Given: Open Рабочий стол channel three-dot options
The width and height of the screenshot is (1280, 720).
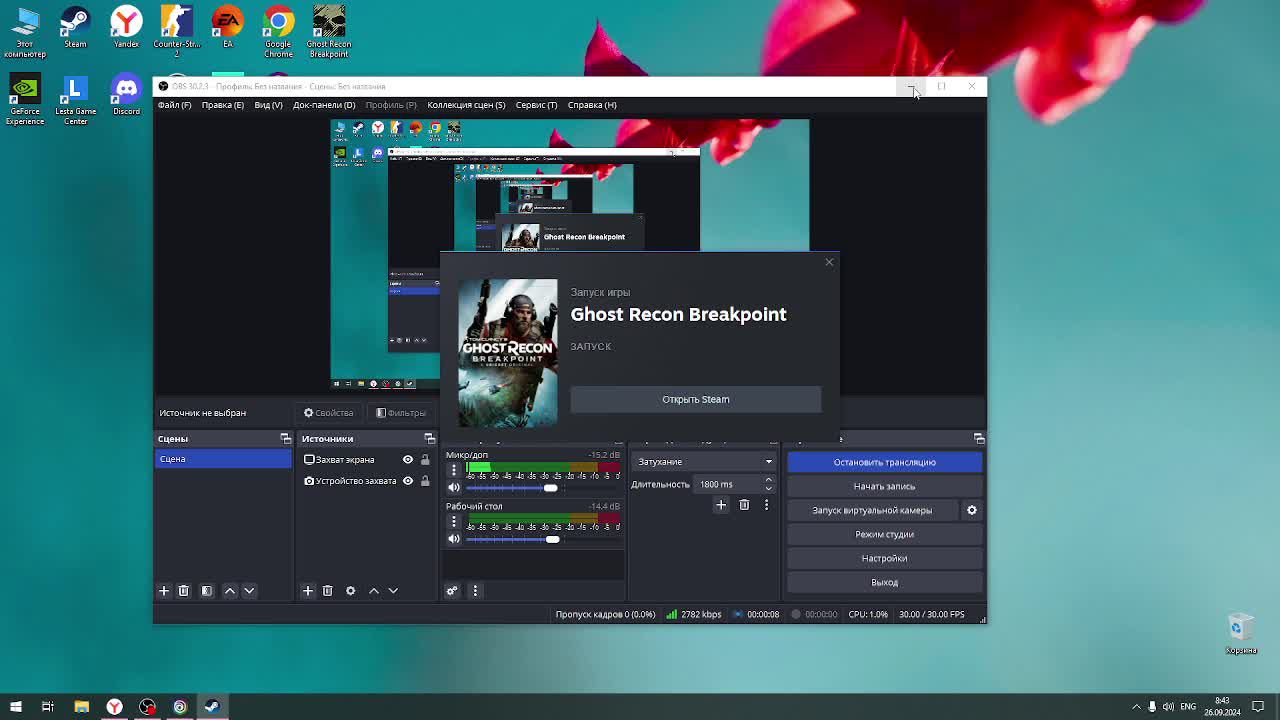Looking at the screenshot, I should click(454, 521).
